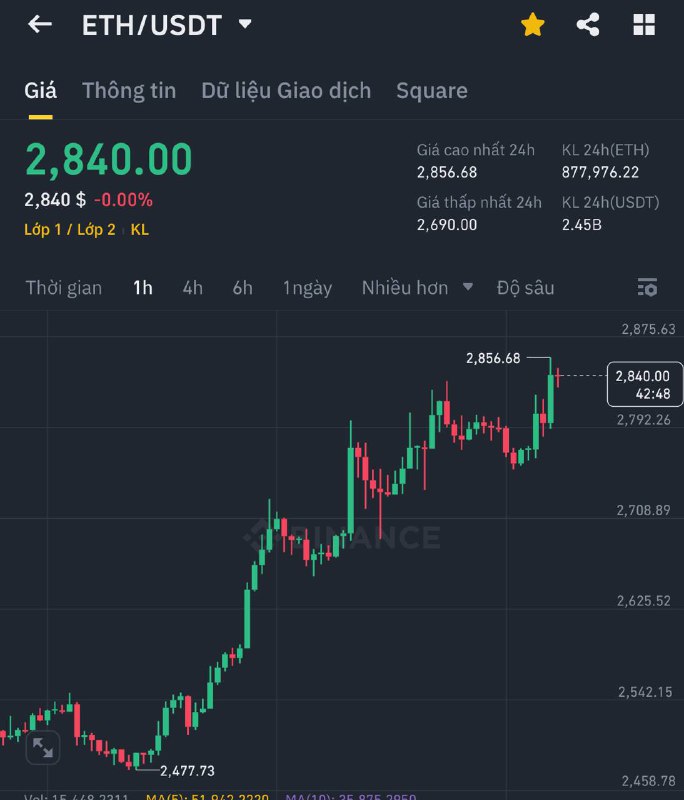Select the 4h time interval

point(192,288)
